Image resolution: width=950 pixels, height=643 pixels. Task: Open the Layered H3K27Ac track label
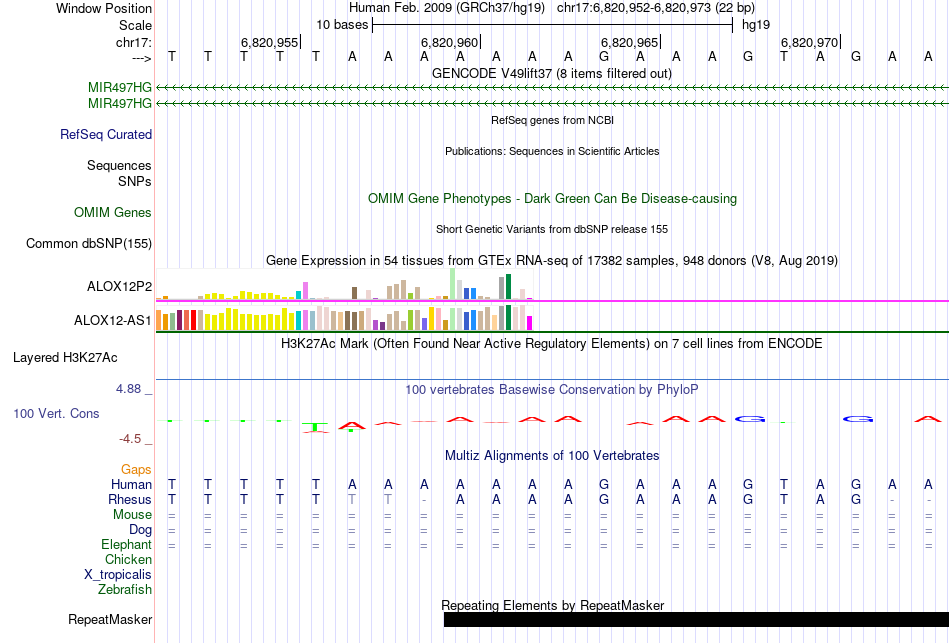click(x=65, y=358)
